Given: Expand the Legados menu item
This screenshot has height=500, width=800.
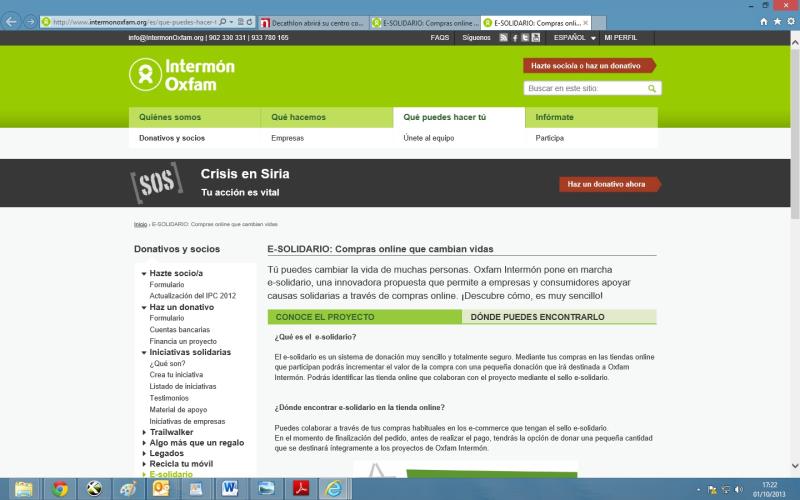Looking at the screenshot, I should (x=144, y=454).
